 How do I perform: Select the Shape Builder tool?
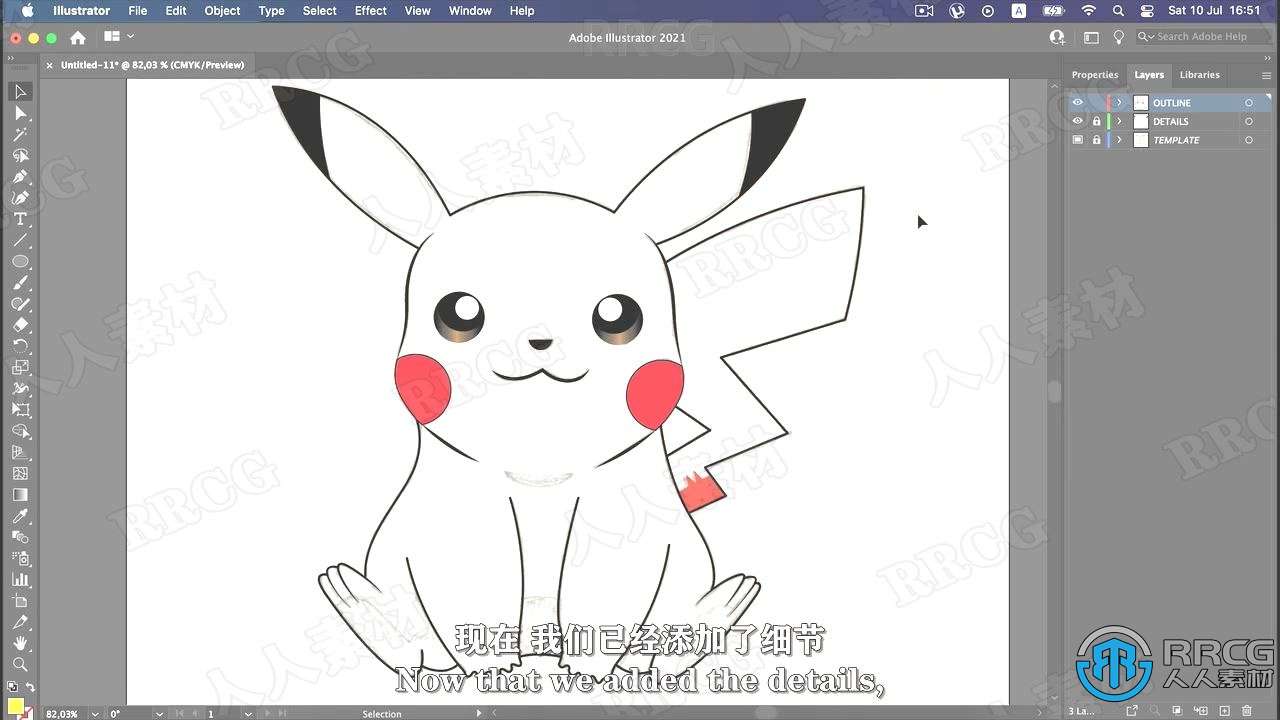point(20,431)
